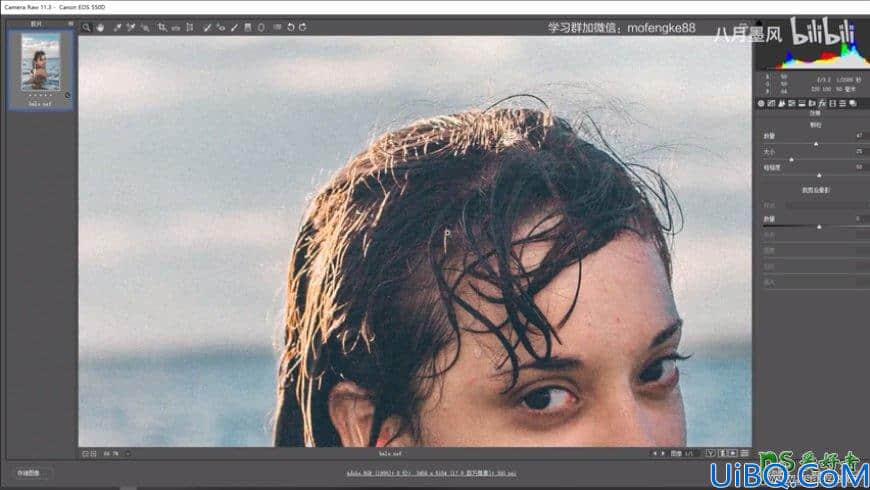
Task: Click the grain amount value field showing 47
Action: click(859, 135)
